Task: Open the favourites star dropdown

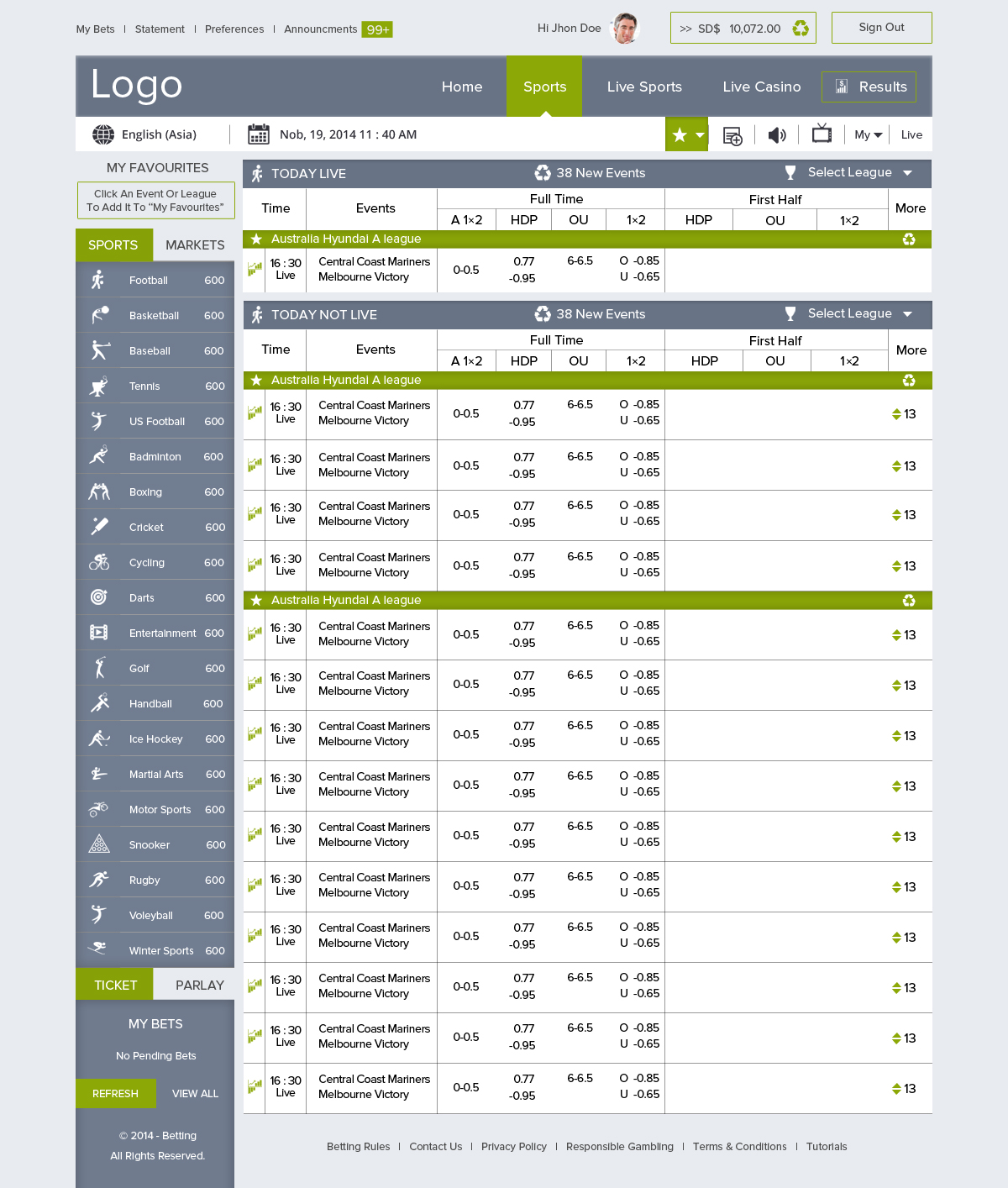Action: tap(687, 134)
